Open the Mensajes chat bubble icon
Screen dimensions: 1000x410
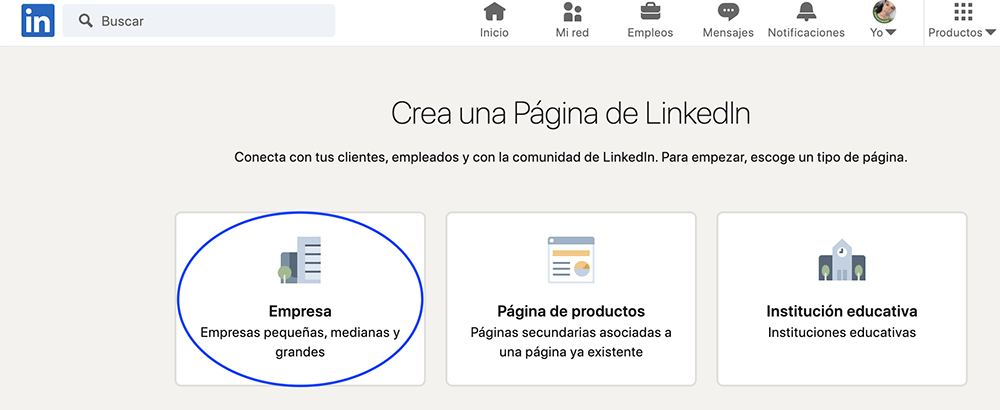[728, 12]
